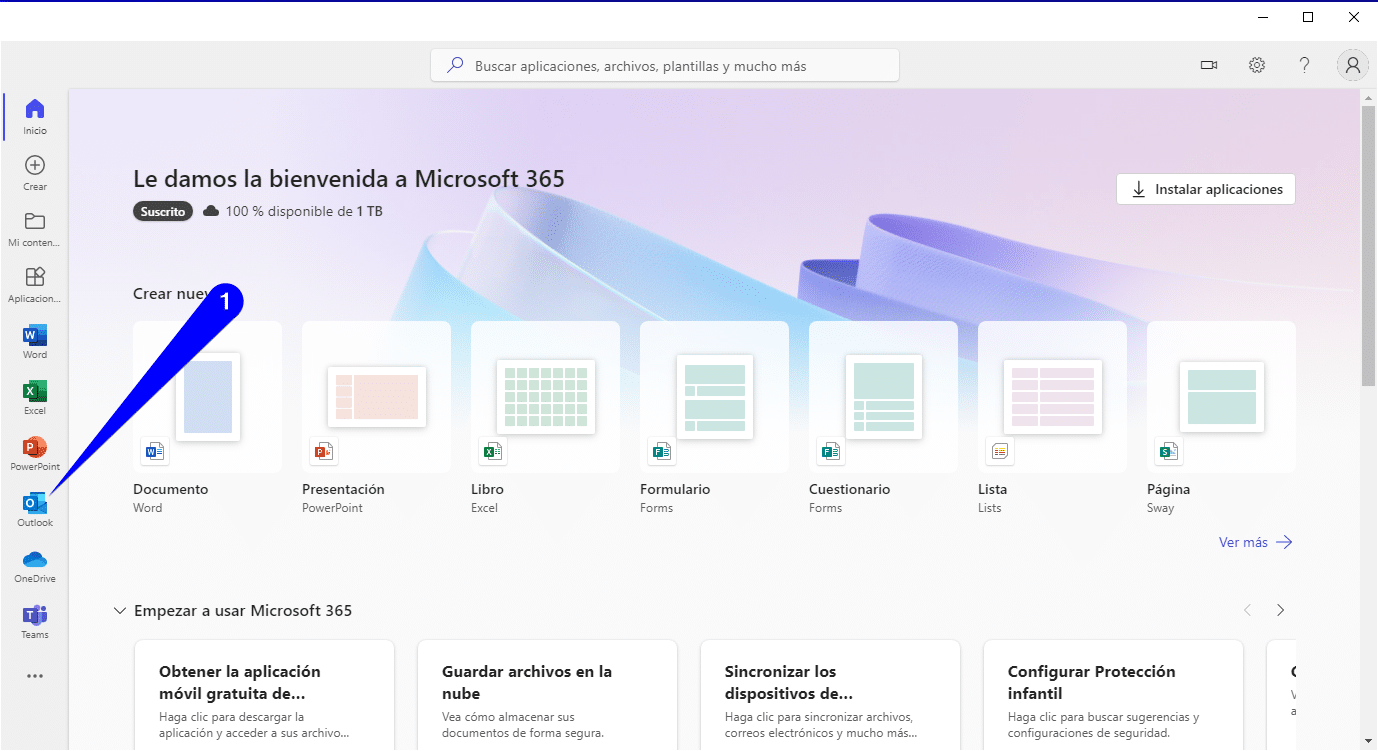The image size is (1378, 751).
Task: Launch PowerPoint from the sidebar
Action: click(x=35, y=453)
